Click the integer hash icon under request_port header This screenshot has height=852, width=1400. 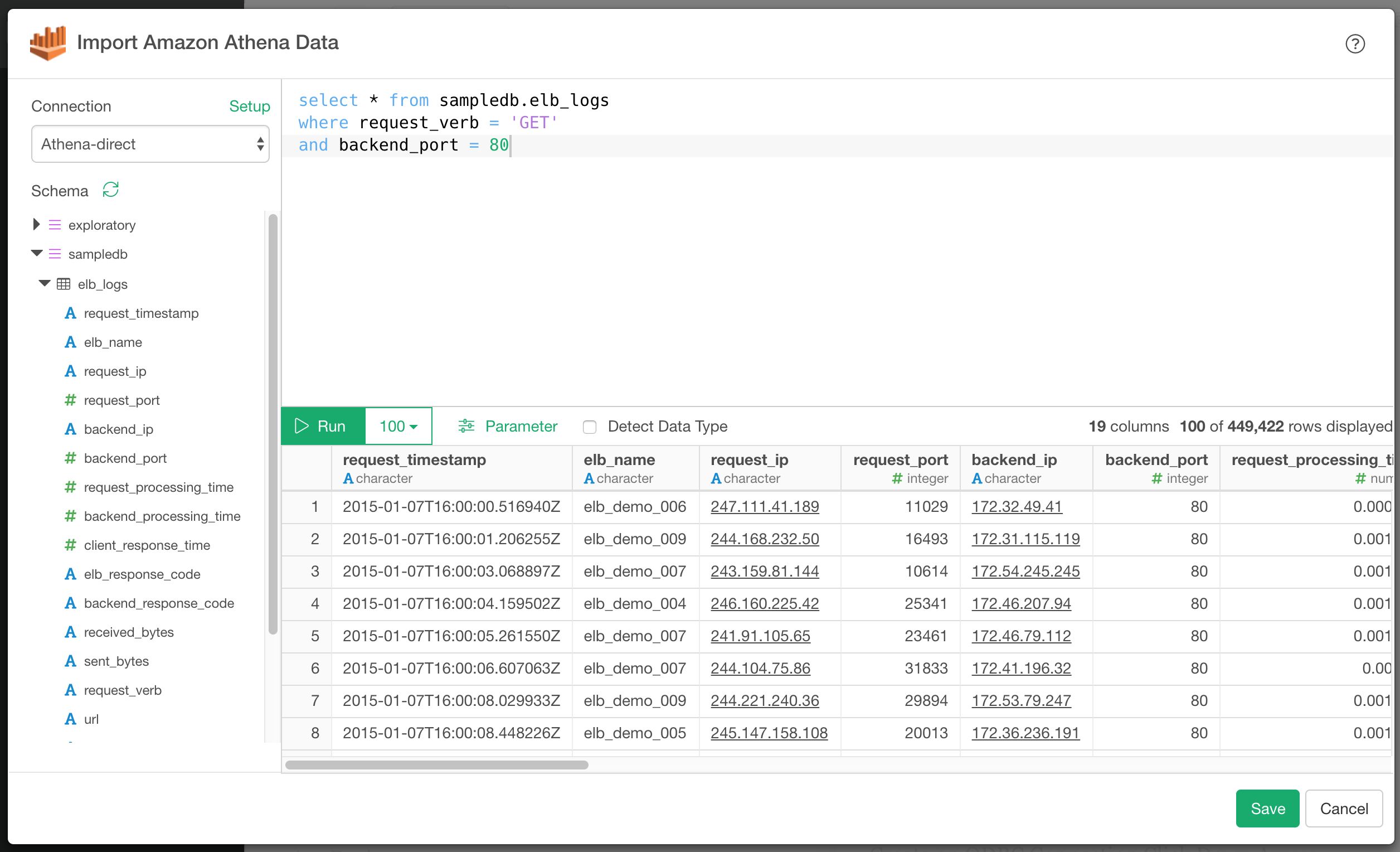897,478
